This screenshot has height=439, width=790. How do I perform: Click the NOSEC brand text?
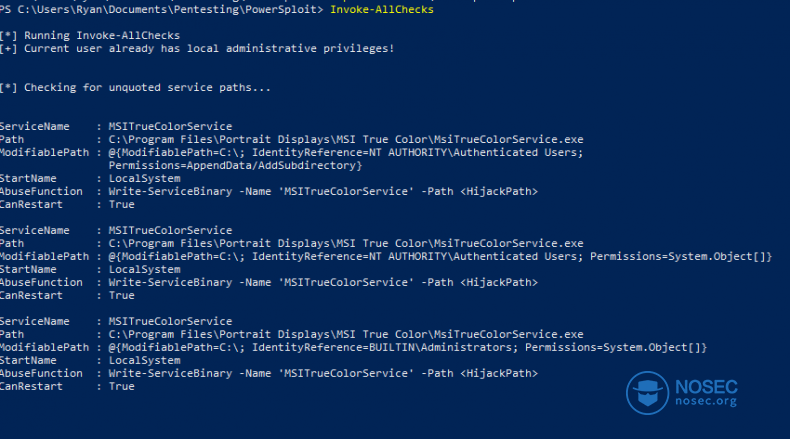706,387
